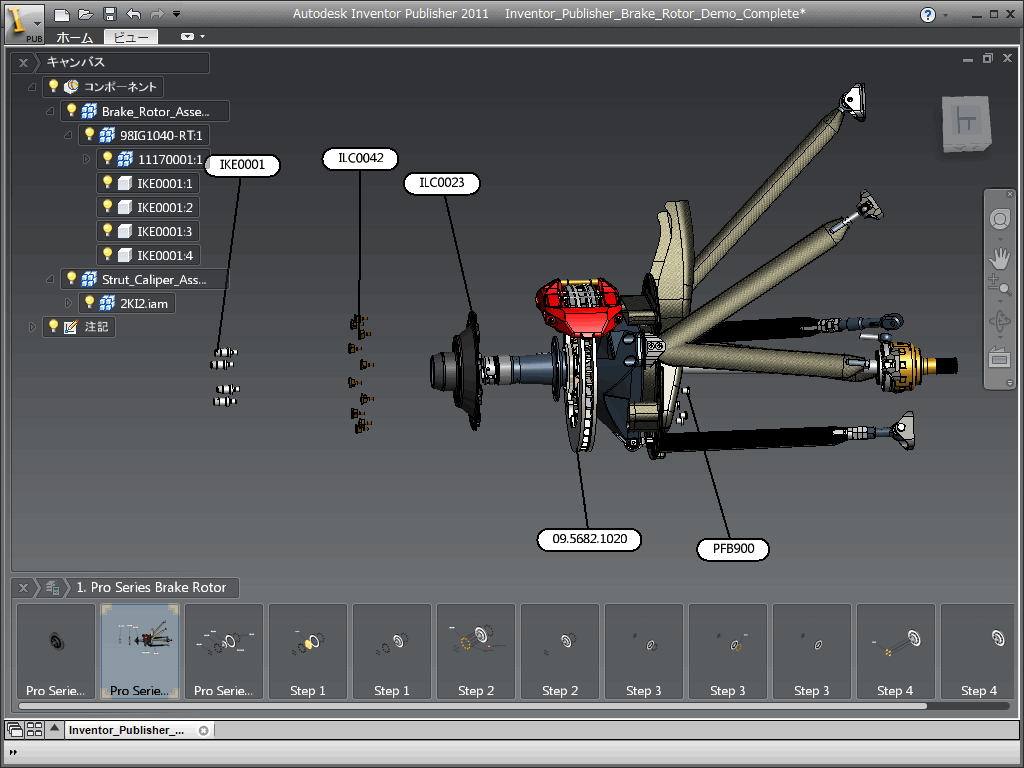The height and width of the screenshot is (768, 1024).
Task: Collapse the Brake_Rotor_Asse... tree node
Action: click(50, 111)
